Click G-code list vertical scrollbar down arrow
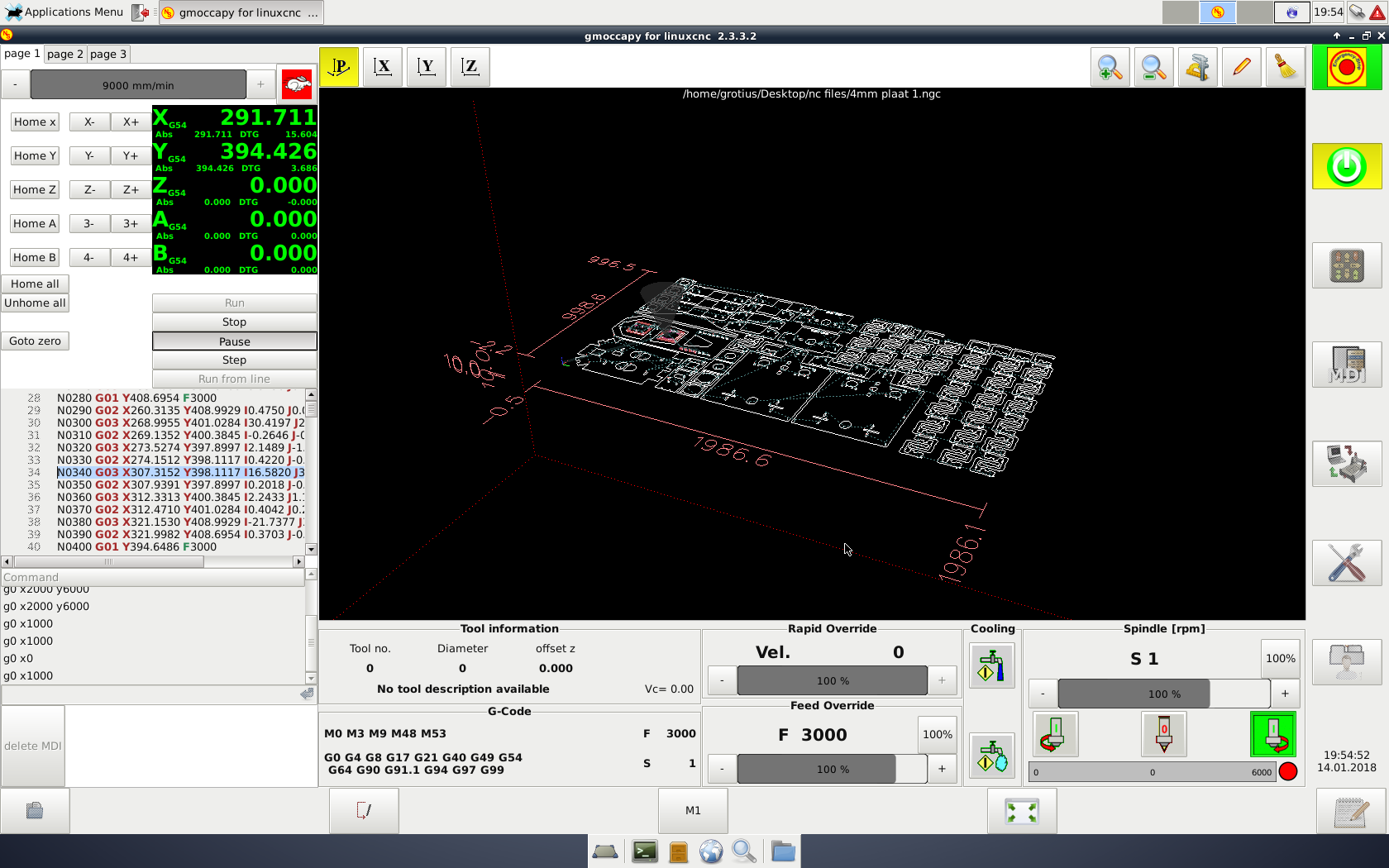Screen dimensions: 1389x868 coord(312,549)
